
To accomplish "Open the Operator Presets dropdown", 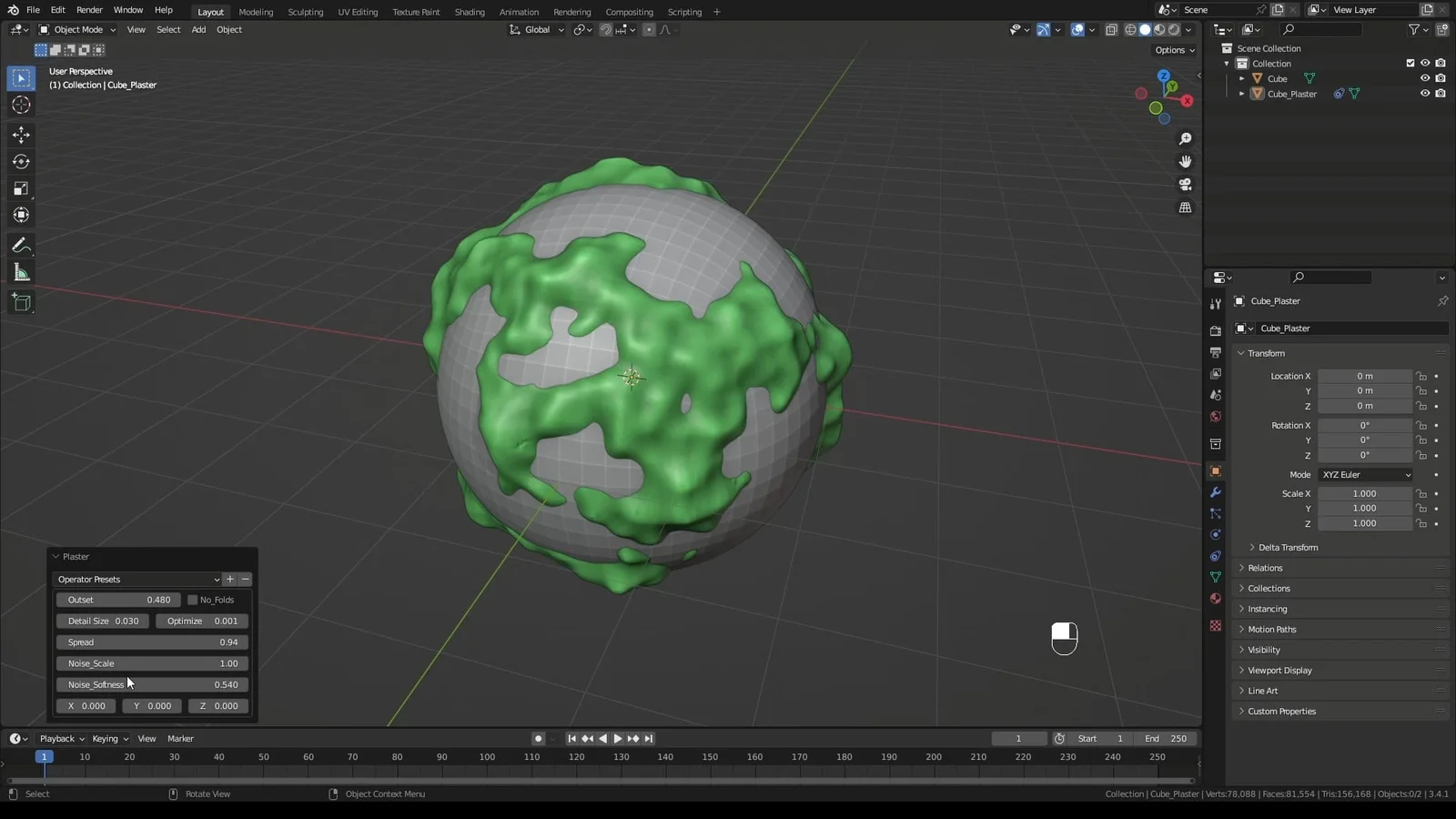I will tap(136, 580).
